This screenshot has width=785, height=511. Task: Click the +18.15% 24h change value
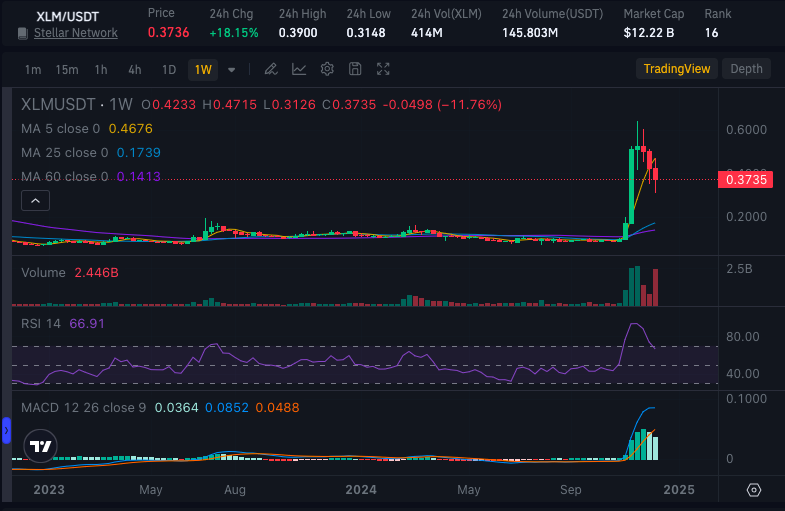234,33
